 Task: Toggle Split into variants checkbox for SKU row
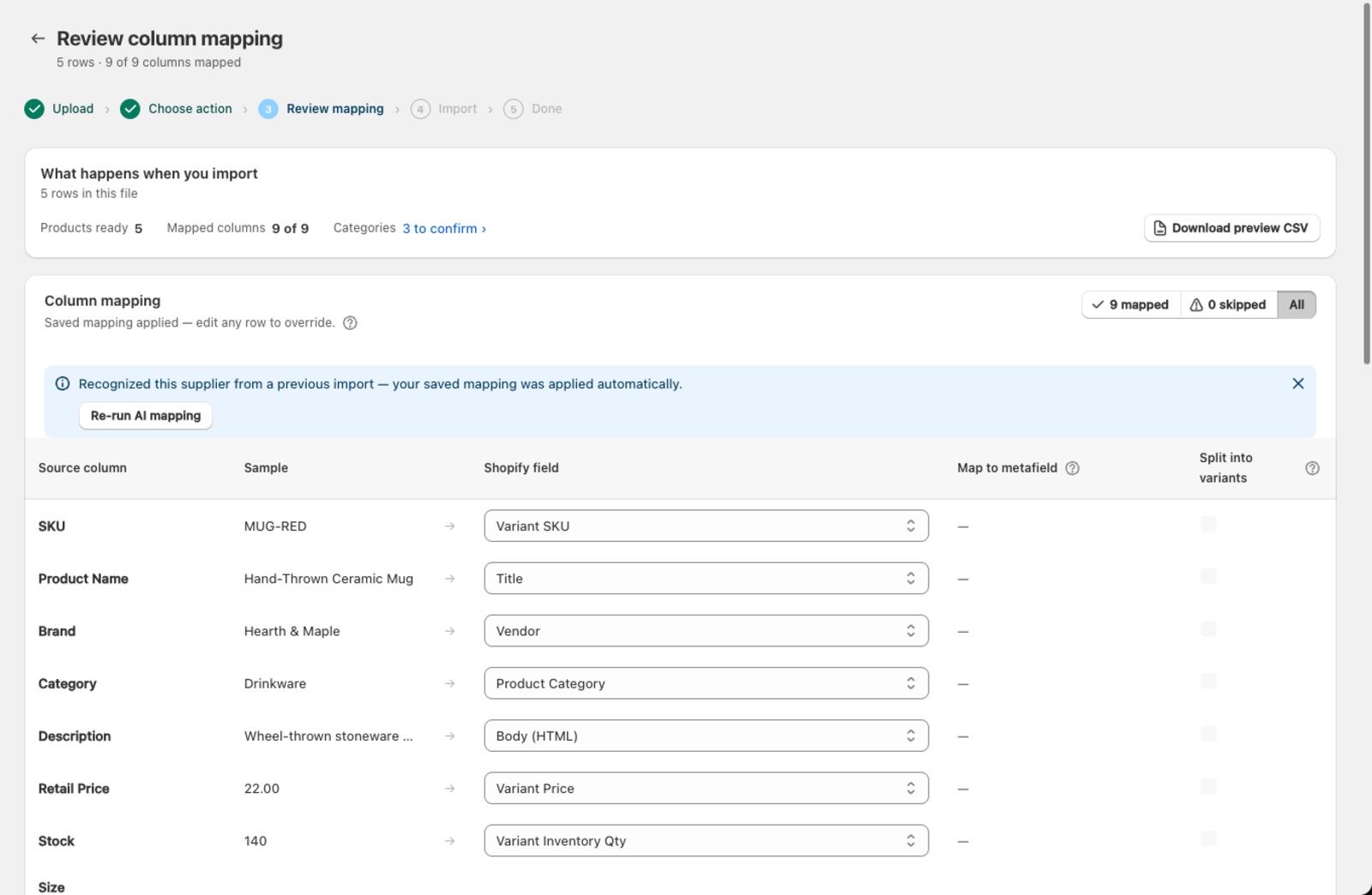1208,524
